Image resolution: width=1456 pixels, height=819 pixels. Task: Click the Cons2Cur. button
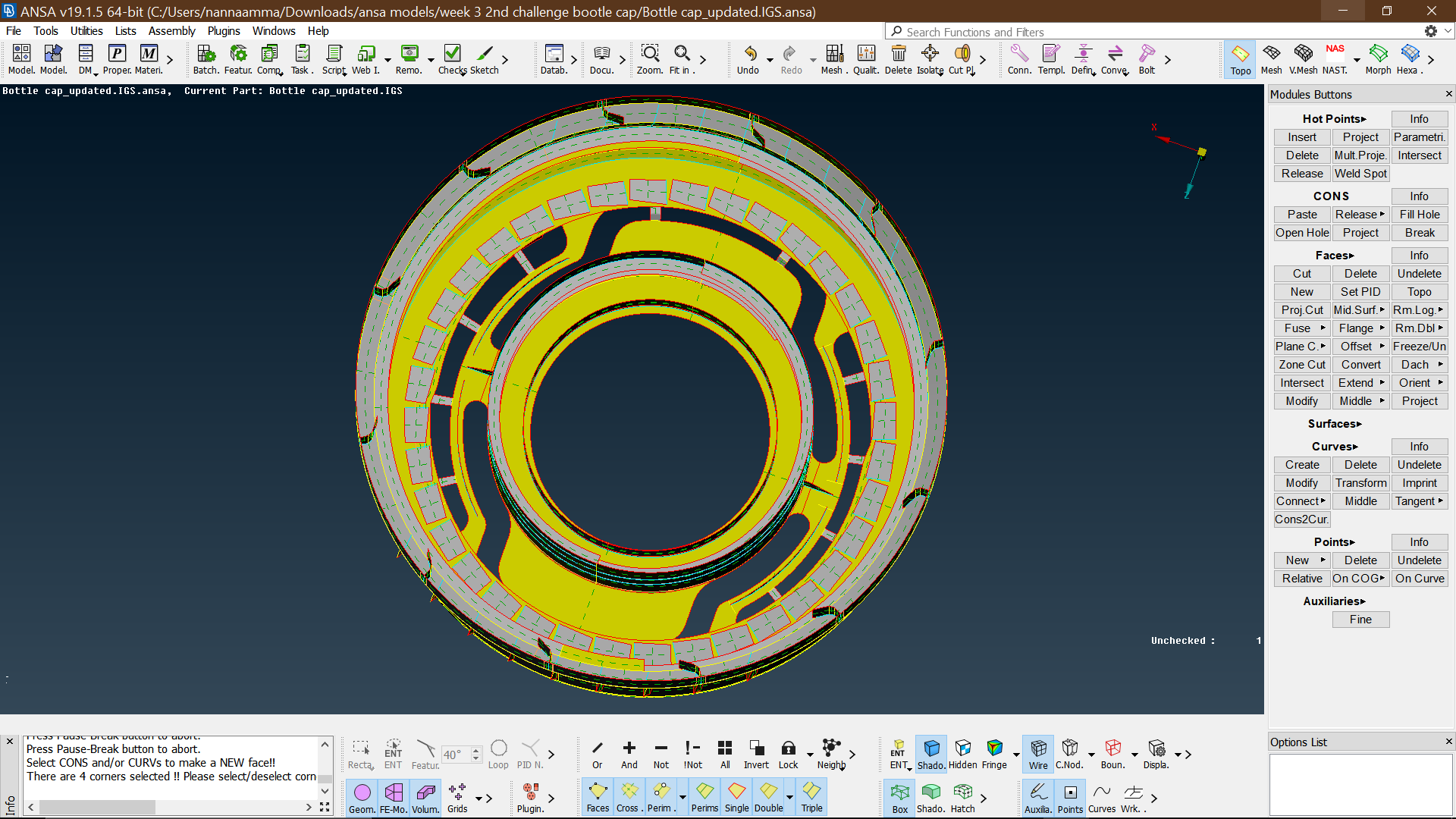click(x=1301, y=519)
